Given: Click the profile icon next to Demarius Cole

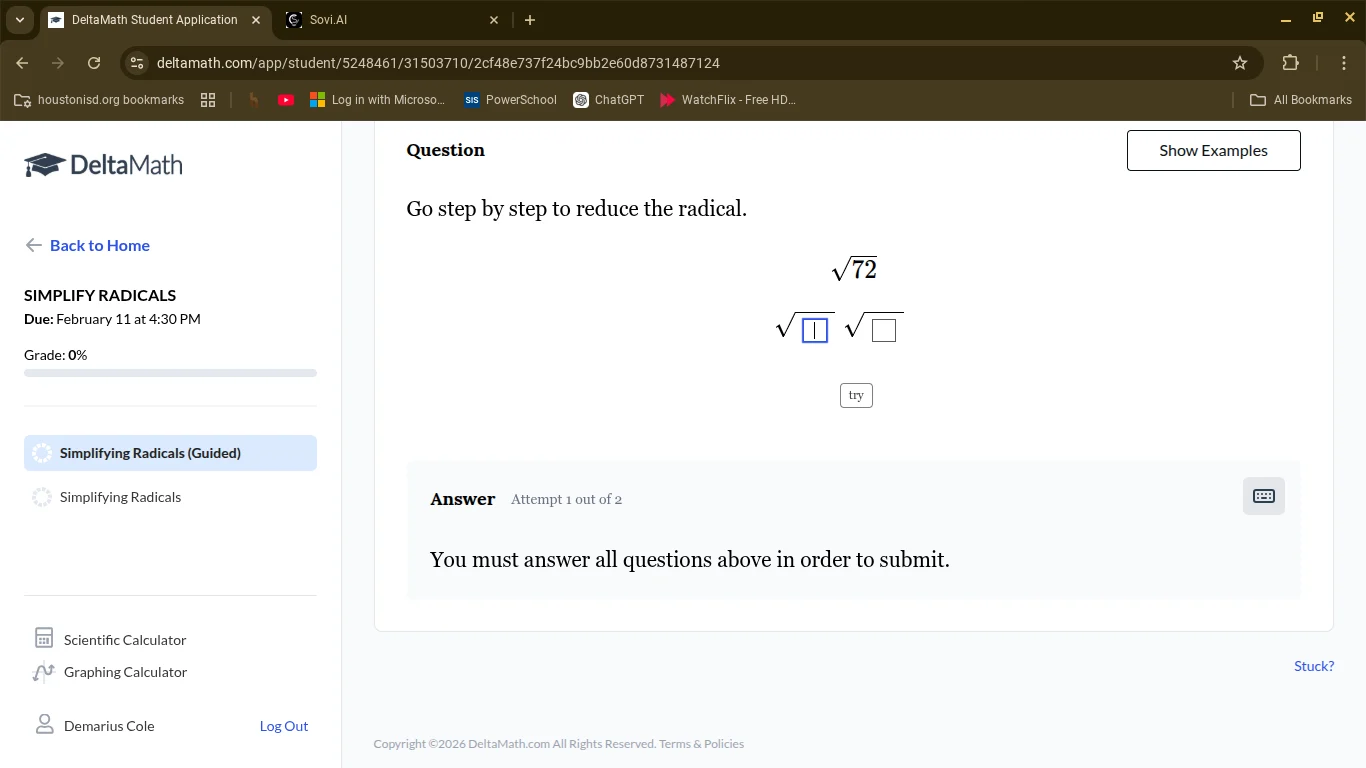Looking at the screenshot, I should 43,725.
